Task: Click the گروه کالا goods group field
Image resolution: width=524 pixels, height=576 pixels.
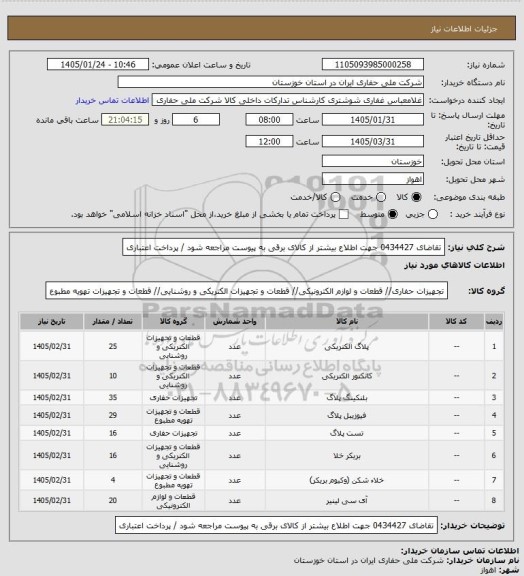Action: (x=247, y=291)
